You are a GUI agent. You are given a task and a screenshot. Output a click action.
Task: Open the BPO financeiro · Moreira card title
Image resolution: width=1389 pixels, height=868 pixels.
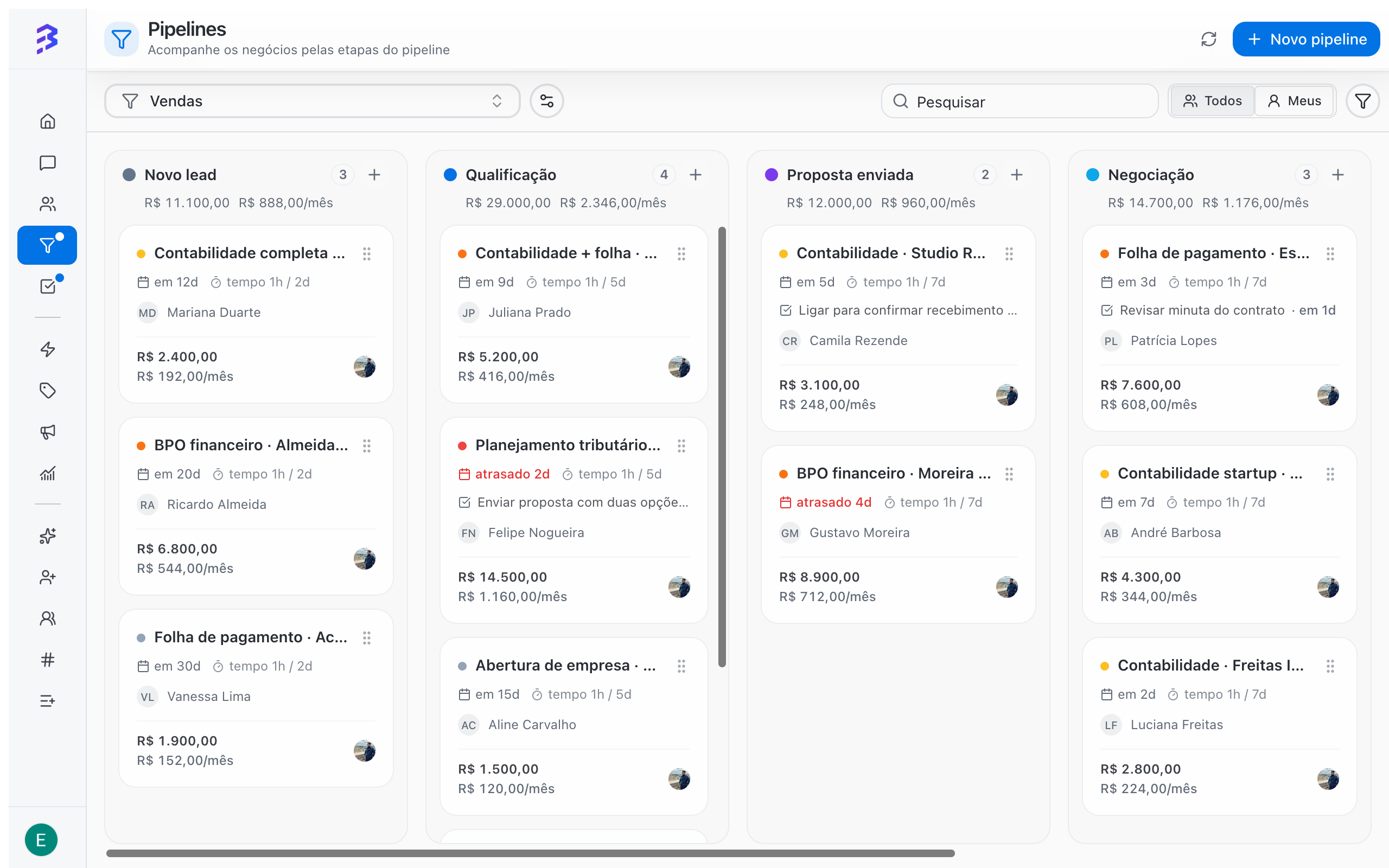893,473
